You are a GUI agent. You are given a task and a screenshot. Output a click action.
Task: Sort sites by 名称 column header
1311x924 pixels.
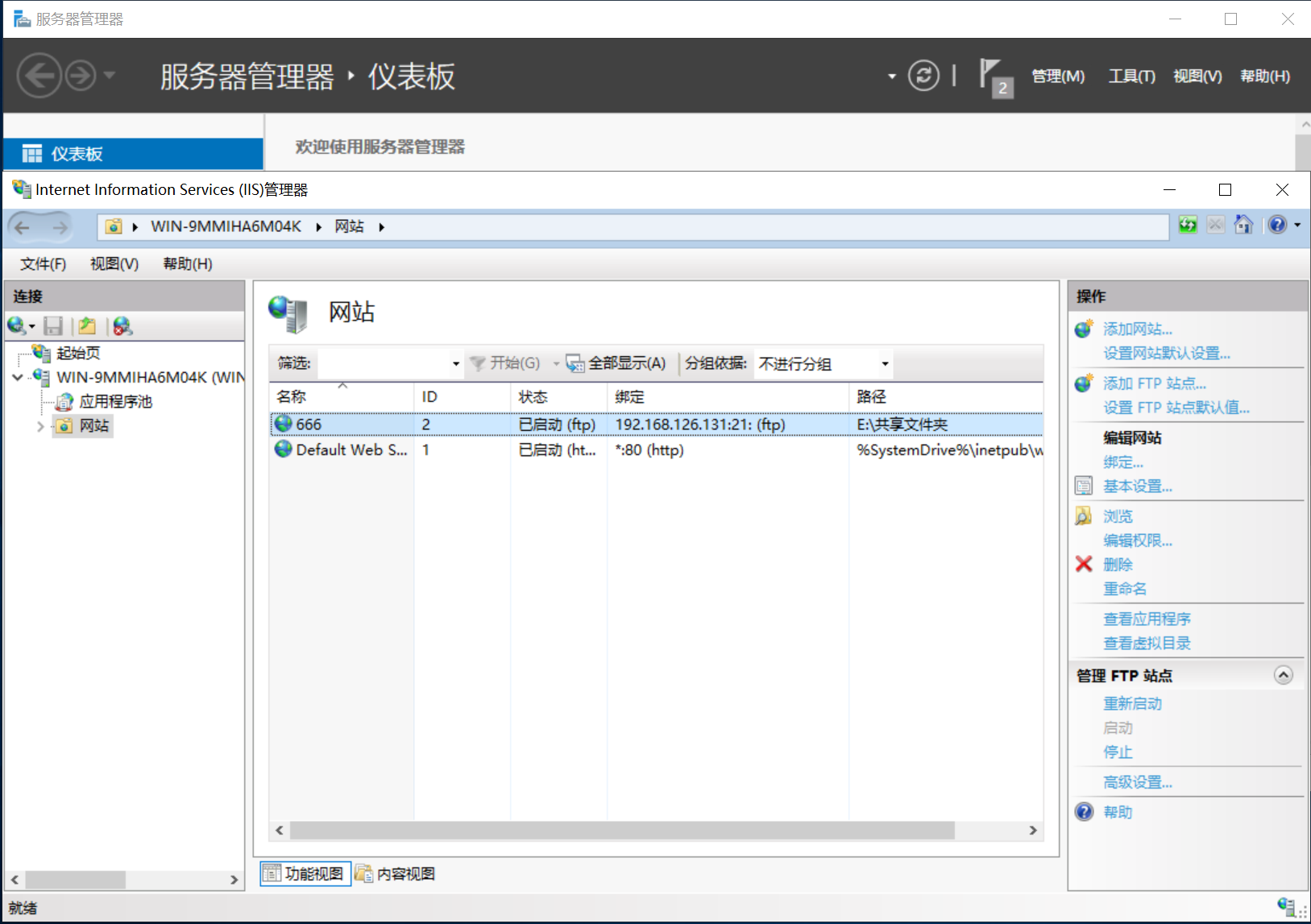[x=342, y=396]
